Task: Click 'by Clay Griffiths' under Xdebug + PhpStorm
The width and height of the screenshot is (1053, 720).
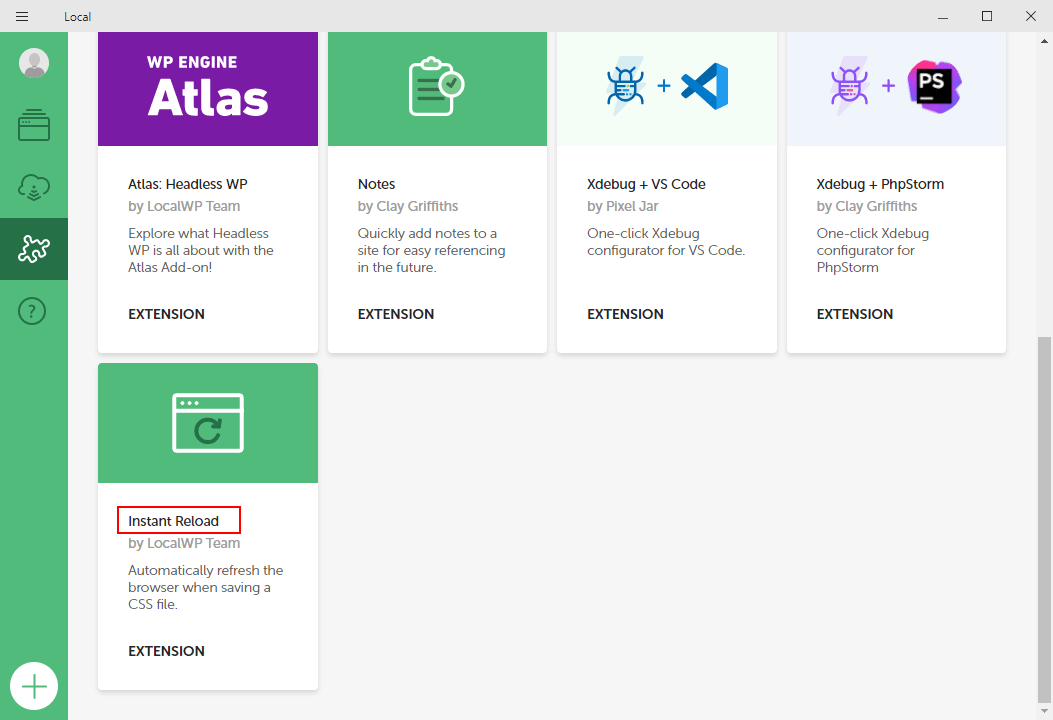Action: click(866, 206)
